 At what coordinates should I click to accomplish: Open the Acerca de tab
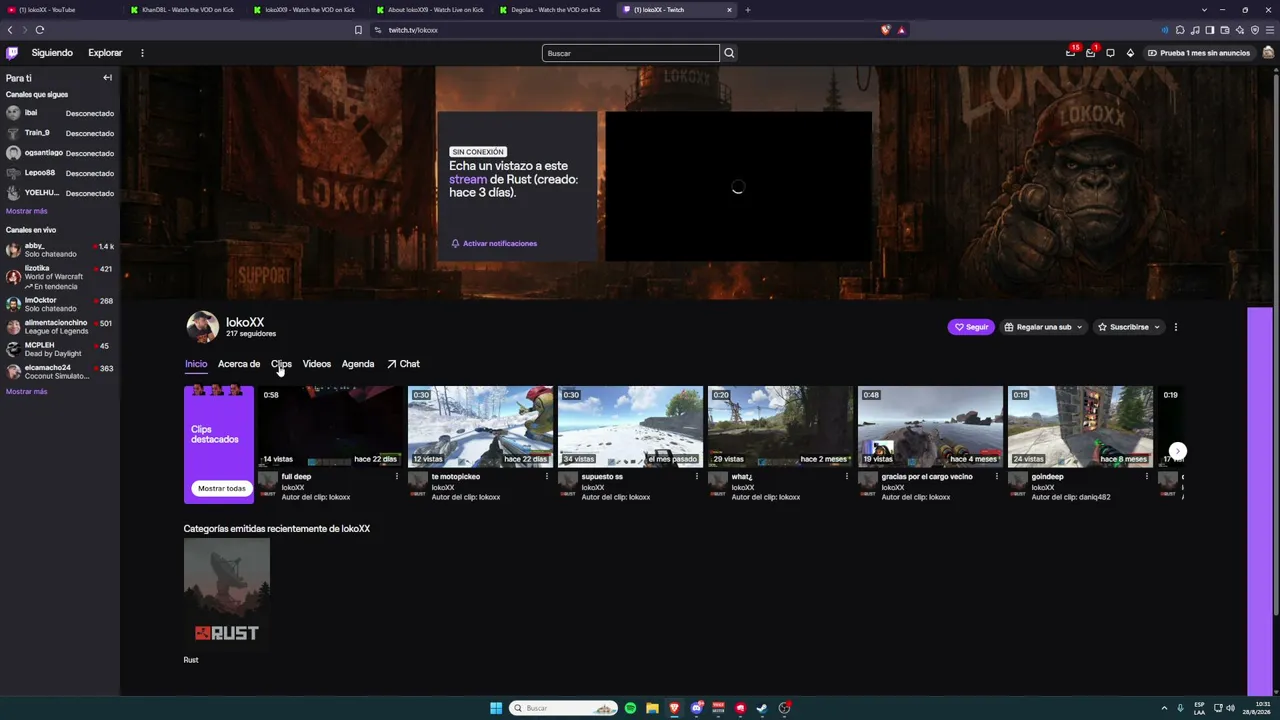pos(239,364)
